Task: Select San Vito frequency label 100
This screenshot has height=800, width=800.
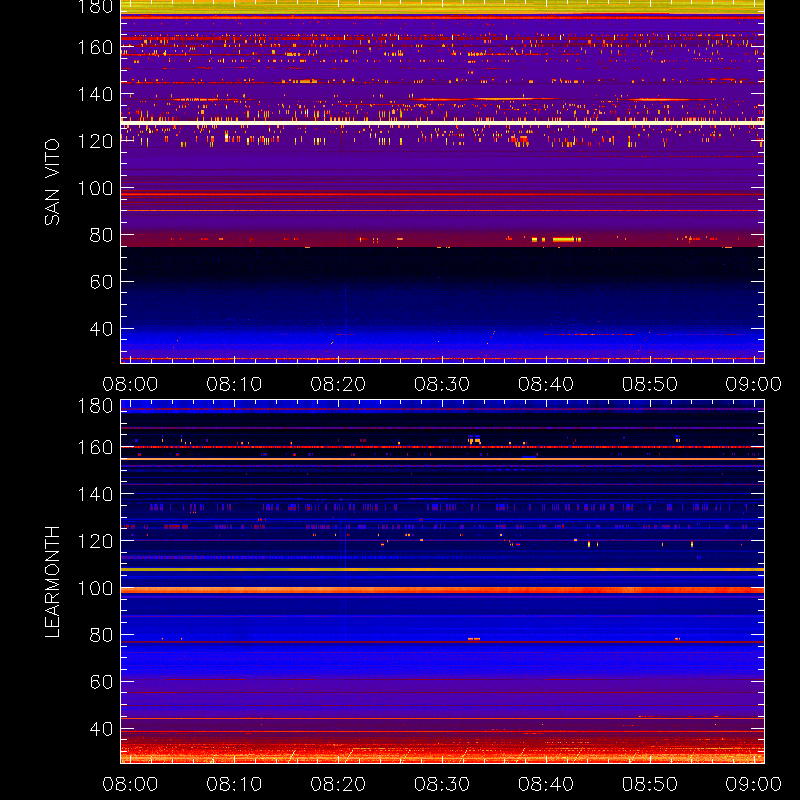Action: 95,188
